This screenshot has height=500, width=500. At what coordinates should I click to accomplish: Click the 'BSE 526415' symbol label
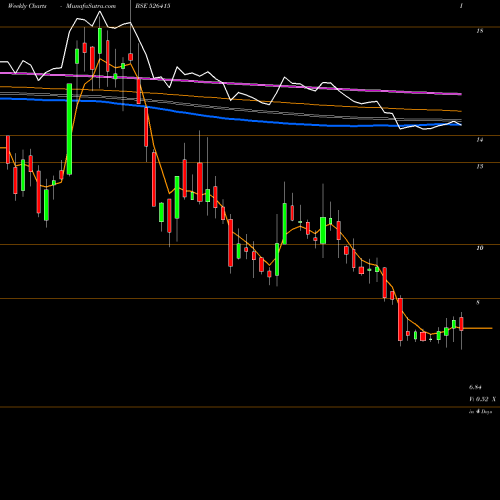click(153, 6)
